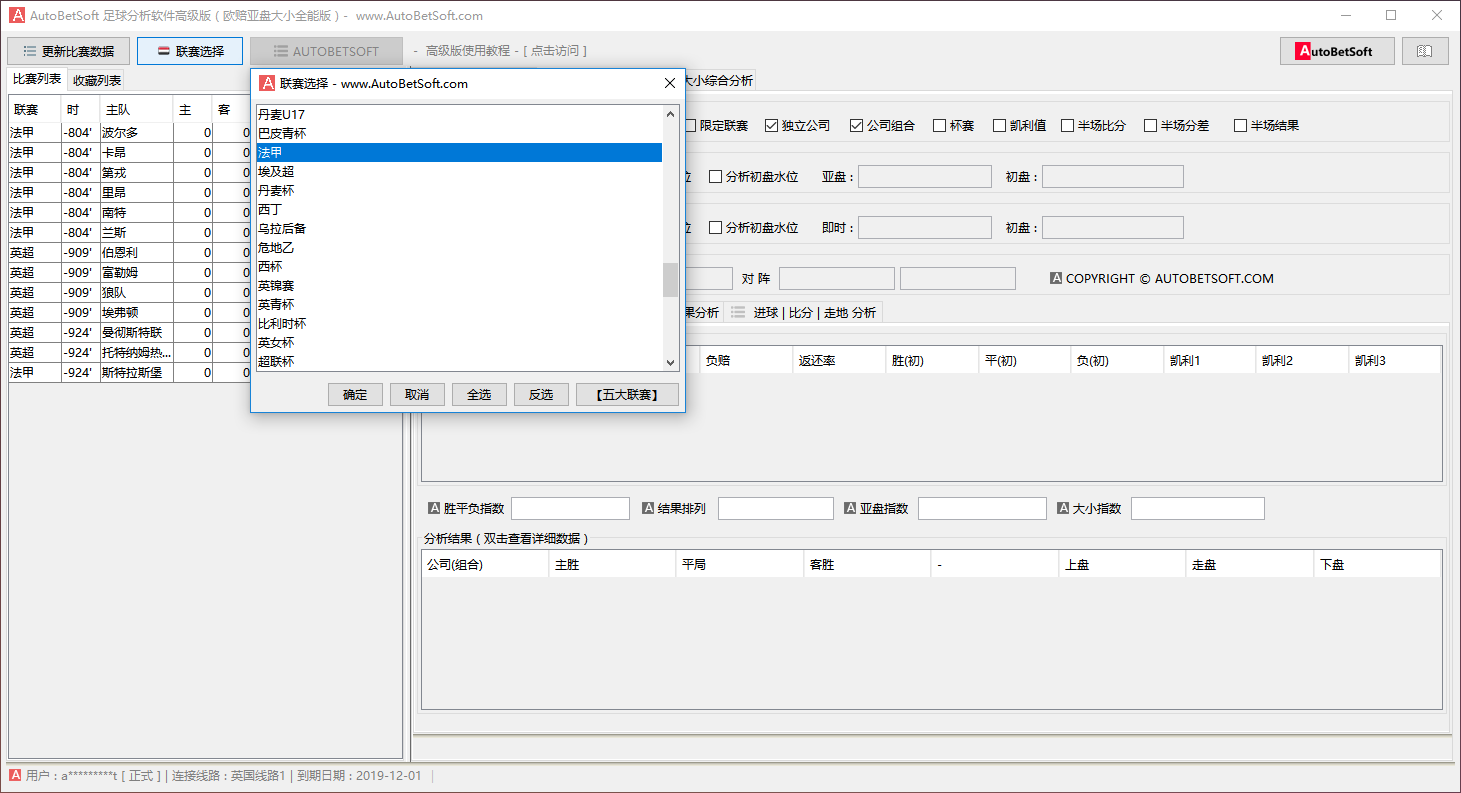Select 比利时杯 in league list
Viewport: 1461px width, 793px height.
point(459,324)
